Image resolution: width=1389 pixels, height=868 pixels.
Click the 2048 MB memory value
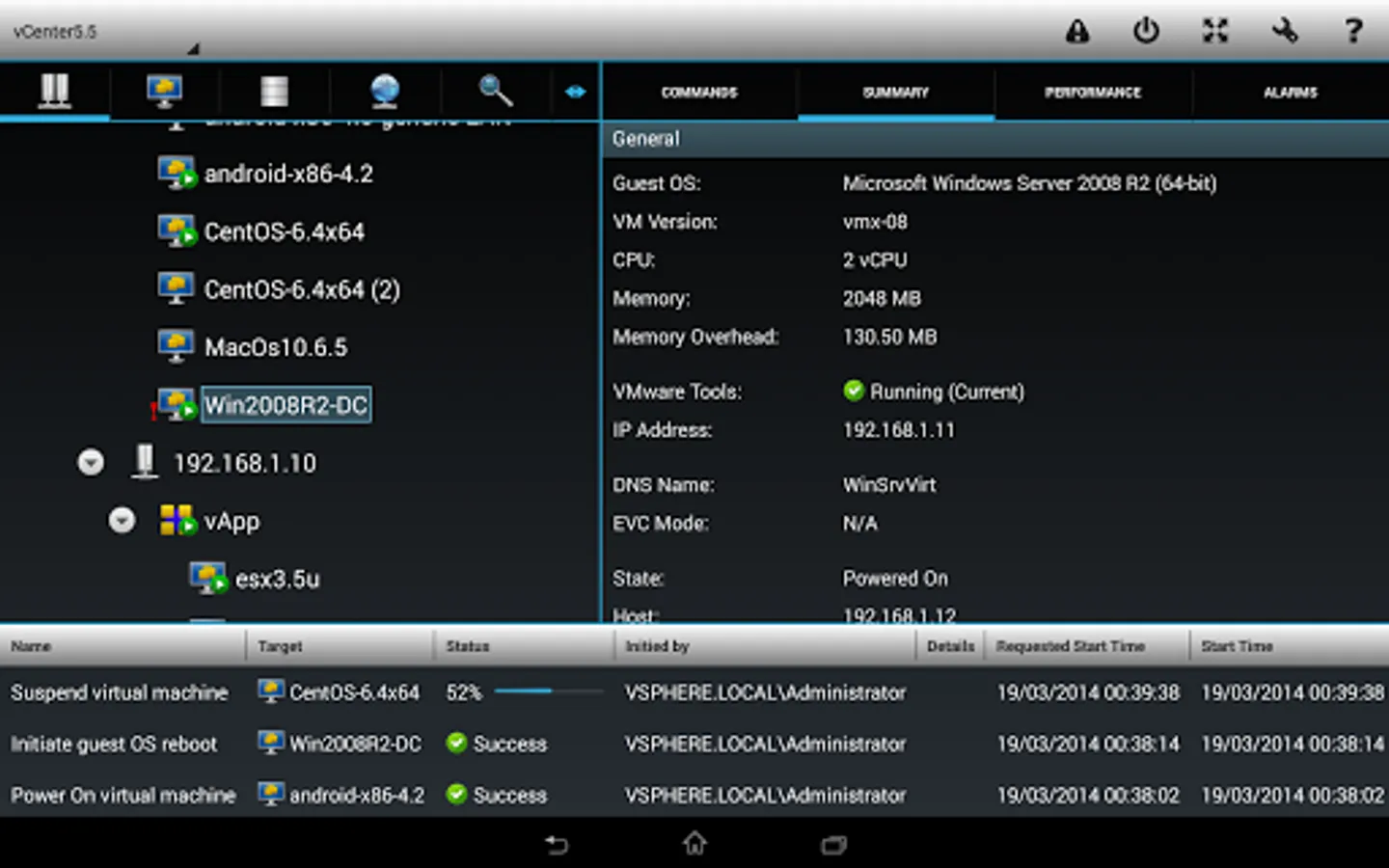(x=882, y=298)
